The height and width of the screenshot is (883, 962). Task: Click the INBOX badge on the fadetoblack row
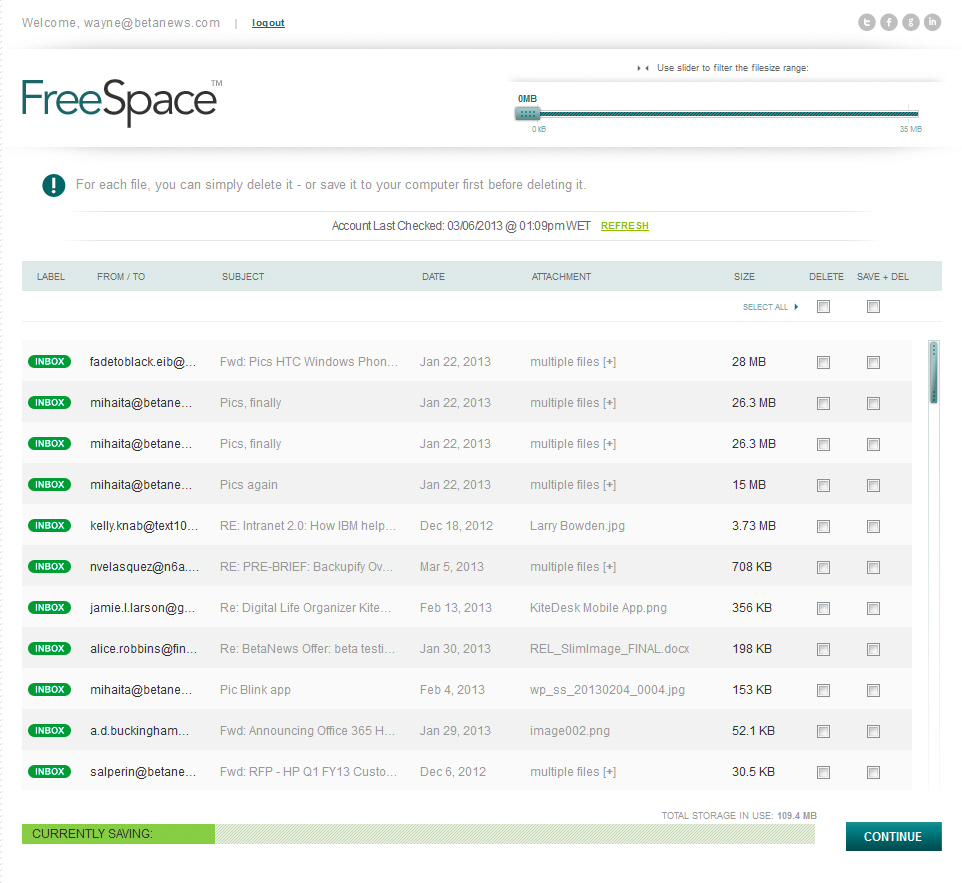point(49,361)
